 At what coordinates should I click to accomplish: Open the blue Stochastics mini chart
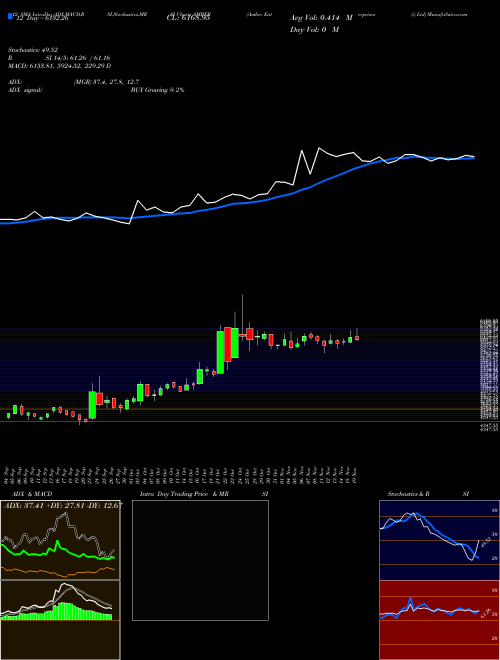coord(439,540)
